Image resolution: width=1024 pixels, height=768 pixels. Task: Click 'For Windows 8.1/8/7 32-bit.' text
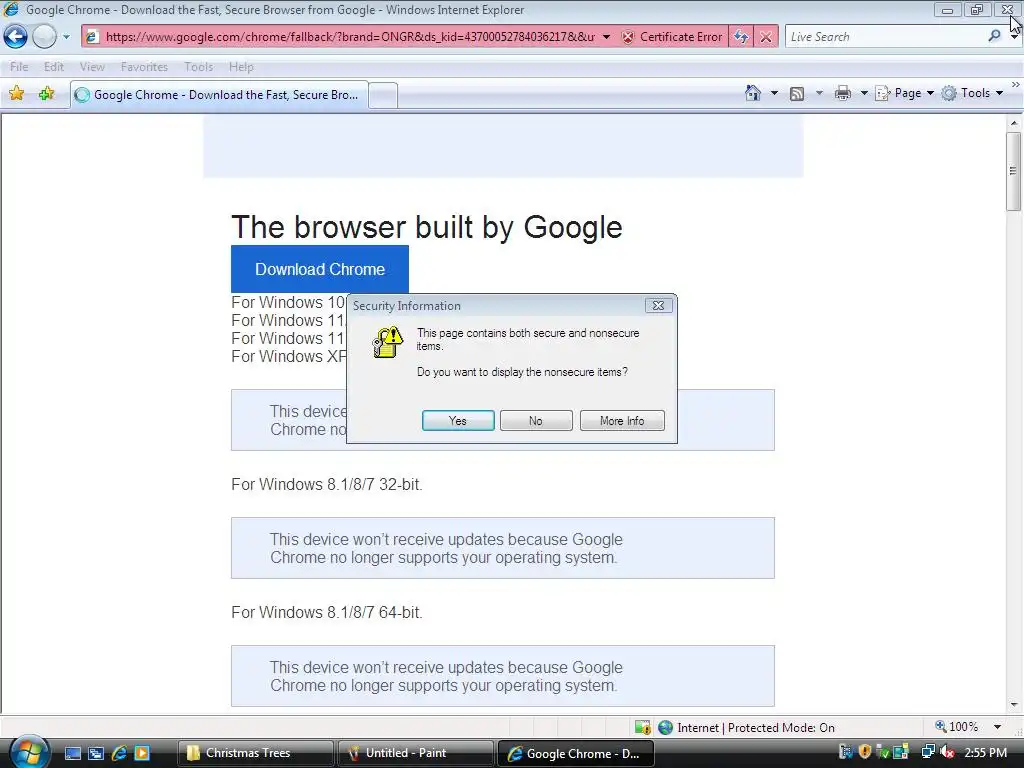(x=327, y=485)
